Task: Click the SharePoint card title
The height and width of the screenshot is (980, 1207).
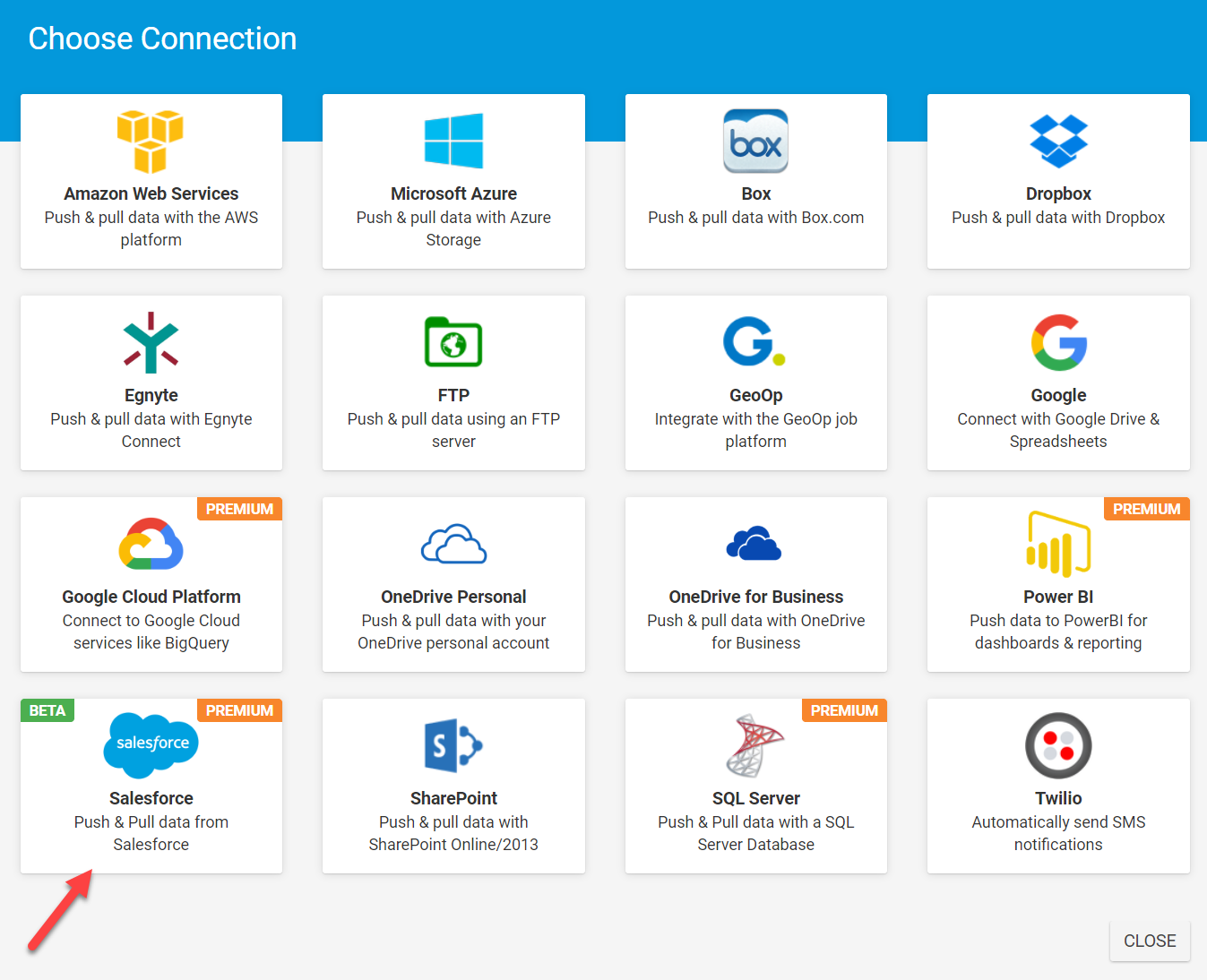Action: point(453,798)
